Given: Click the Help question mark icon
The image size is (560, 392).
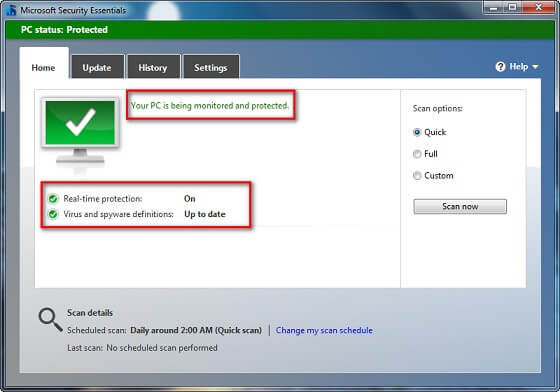Looking at the screenshot, I should pyautogui.click(x=500, y=66).
